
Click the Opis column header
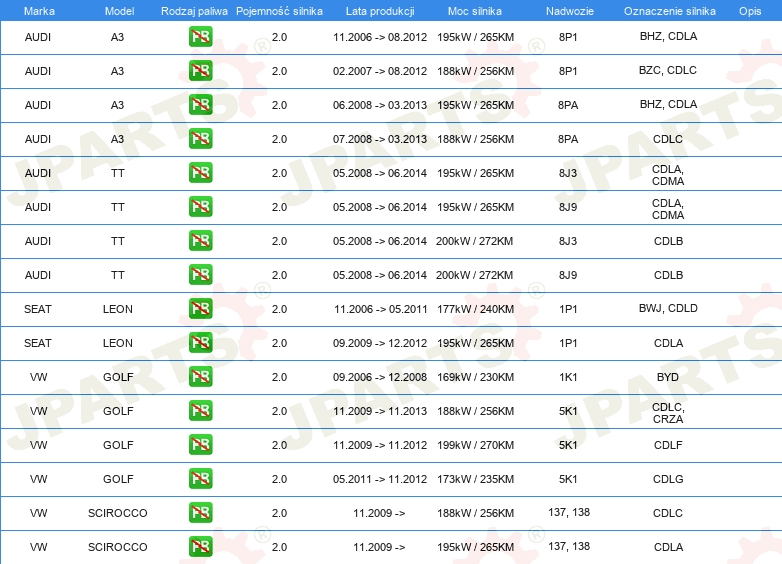click(750, 11)
